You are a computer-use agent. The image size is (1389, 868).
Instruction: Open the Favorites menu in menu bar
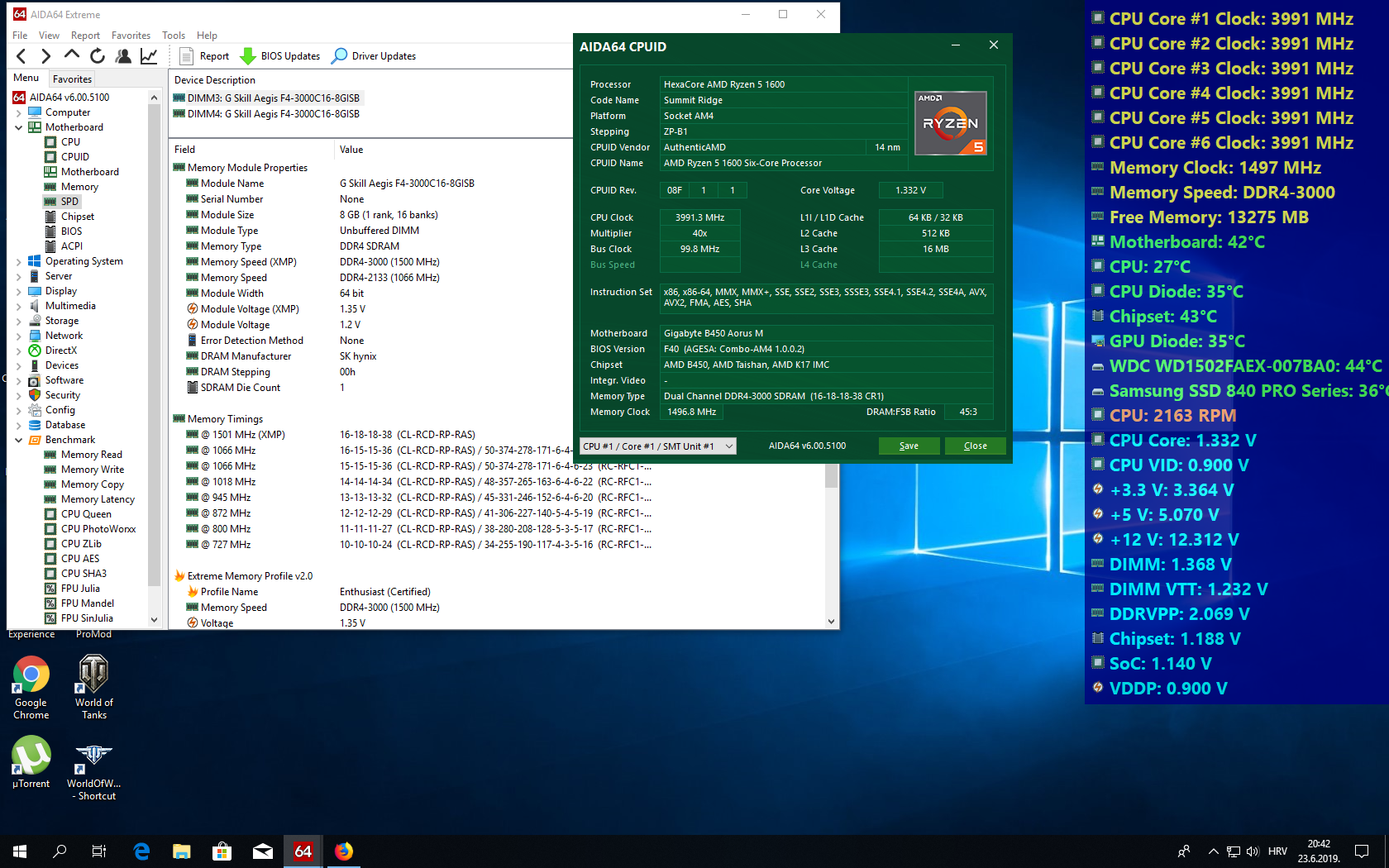coord(131,36)
